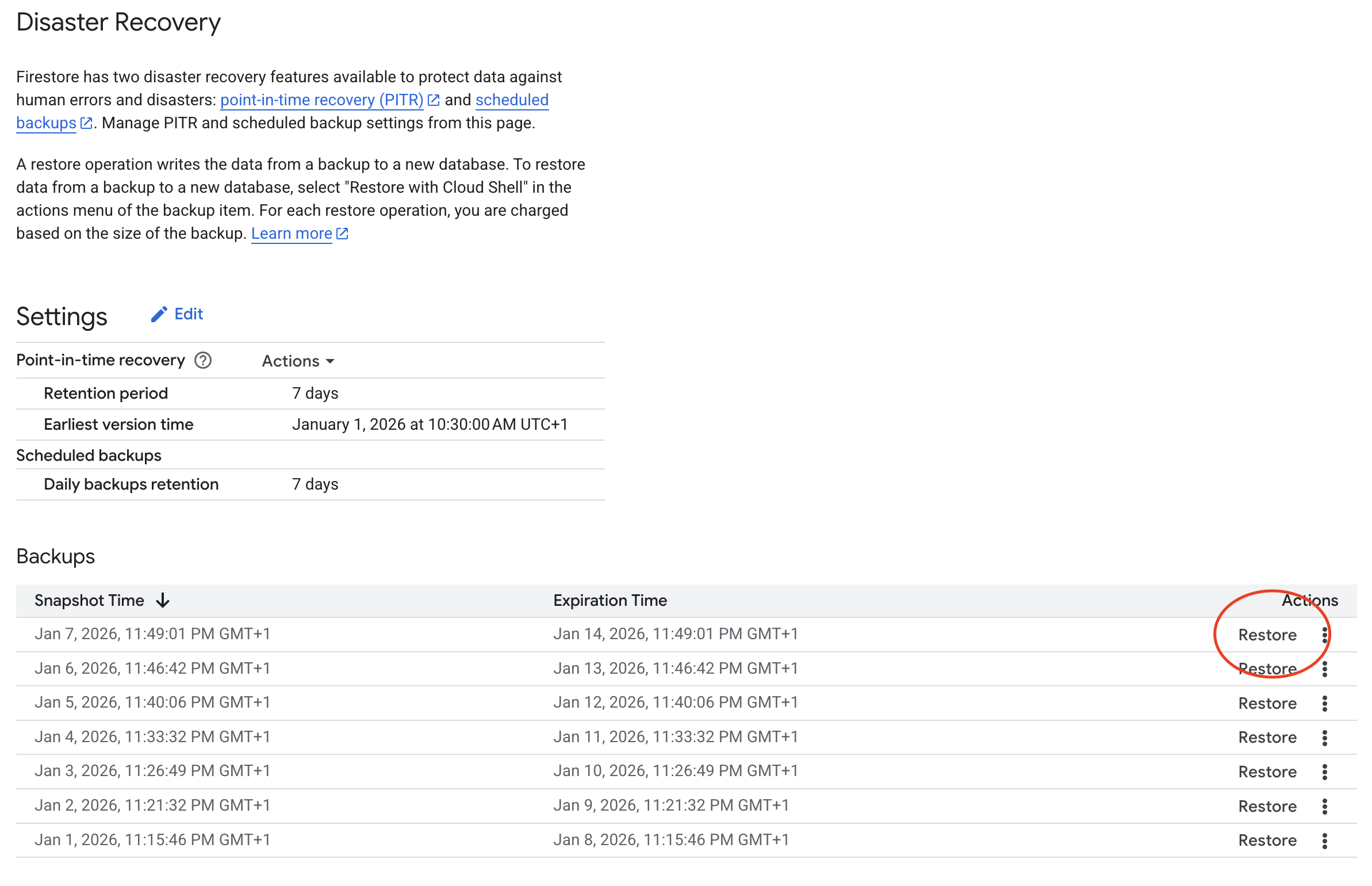Expand the PITR Actions dropdown
The width and height of the screenshot is (1372, 886).
[298, 361]
